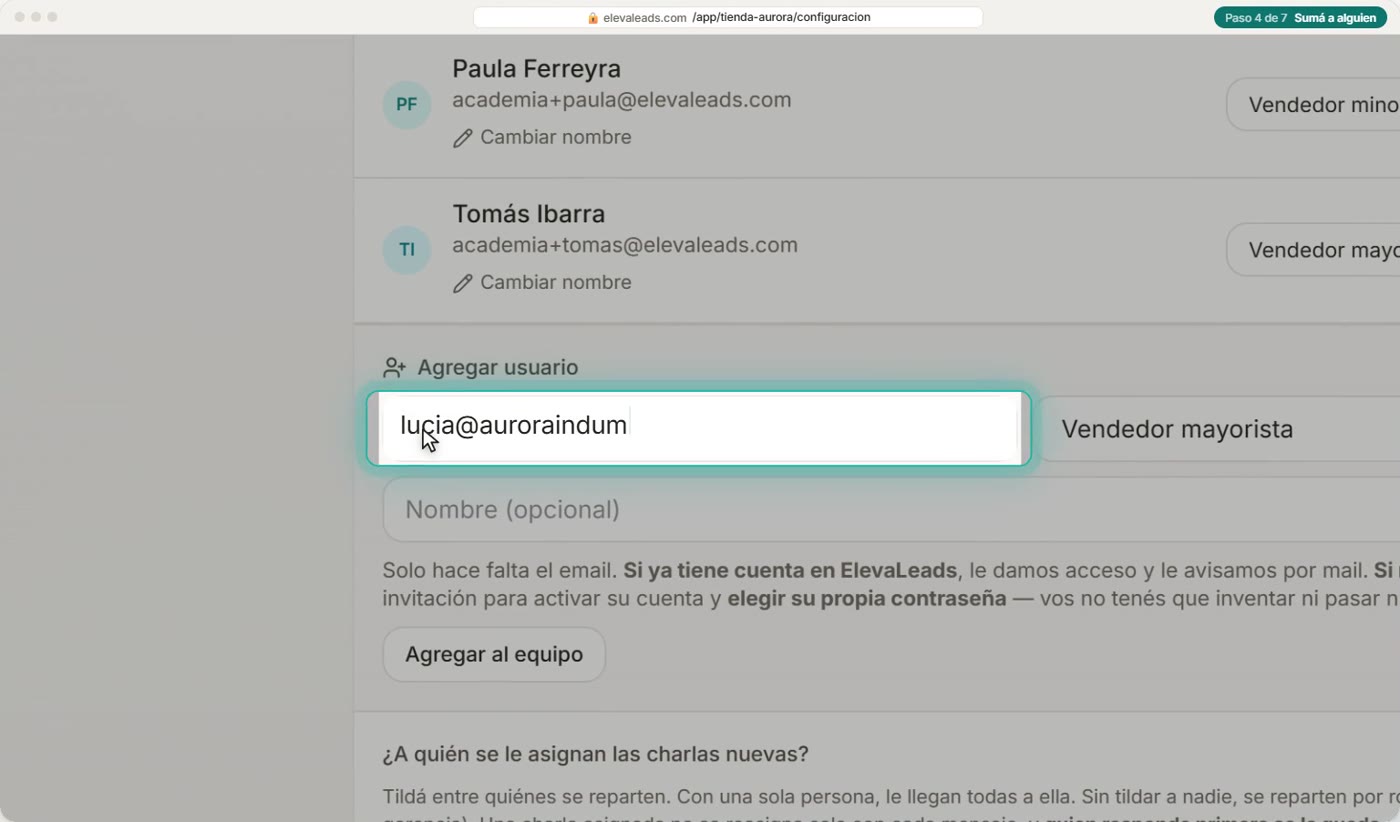This screenshot has width=1400, height=822.
Task: Select the name Paula Ferreyra
Action: [536, 69]
